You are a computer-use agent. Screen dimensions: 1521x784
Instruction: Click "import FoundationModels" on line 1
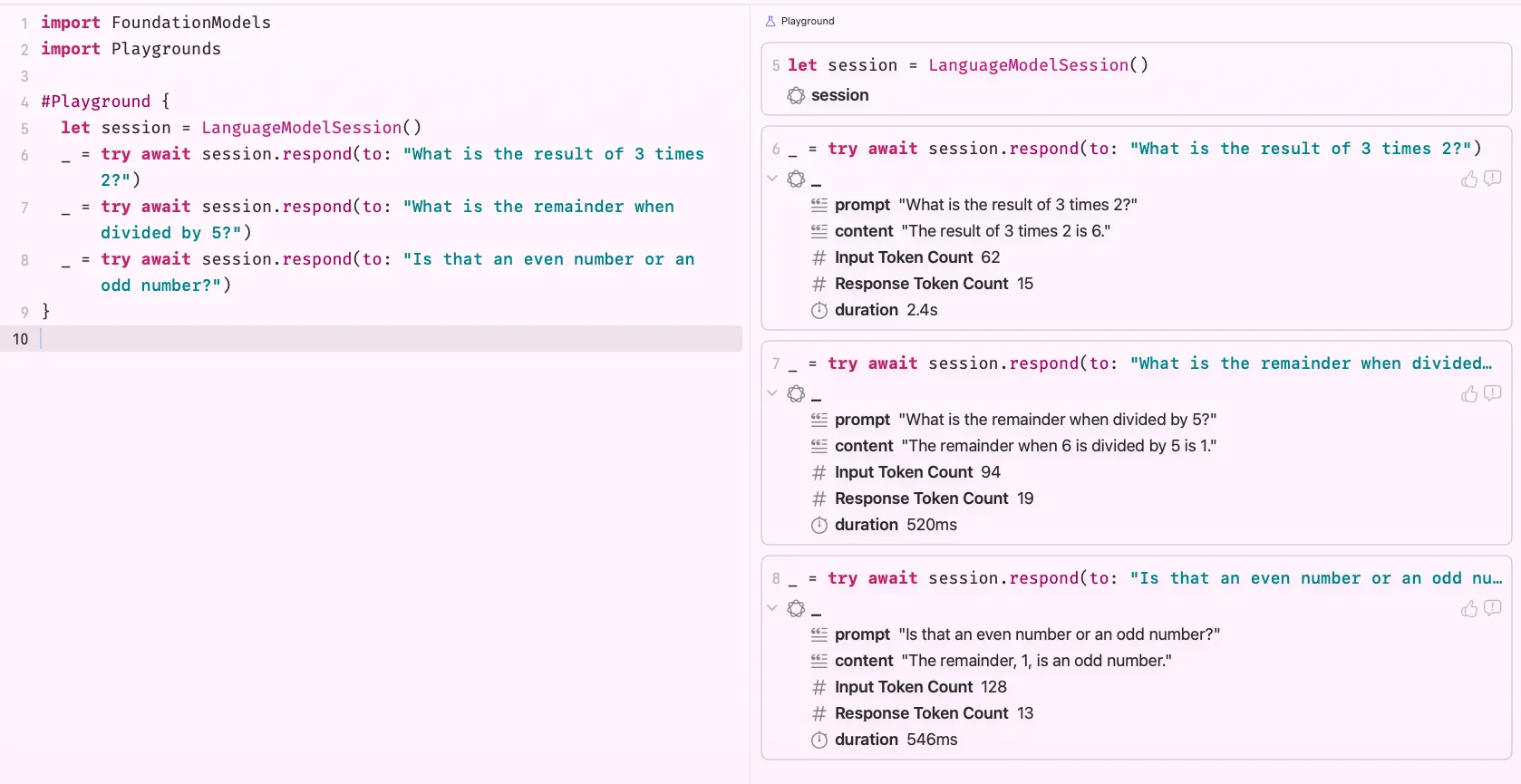[156, 23]
